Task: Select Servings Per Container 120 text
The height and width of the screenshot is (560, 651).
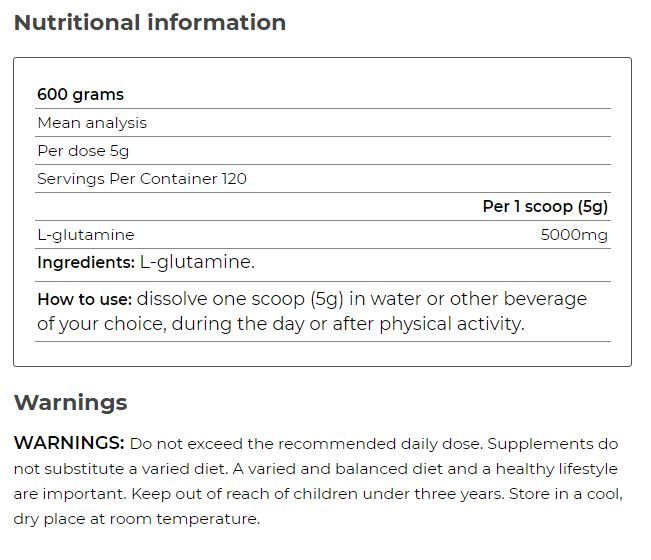Action: click(x=142, y=179)
